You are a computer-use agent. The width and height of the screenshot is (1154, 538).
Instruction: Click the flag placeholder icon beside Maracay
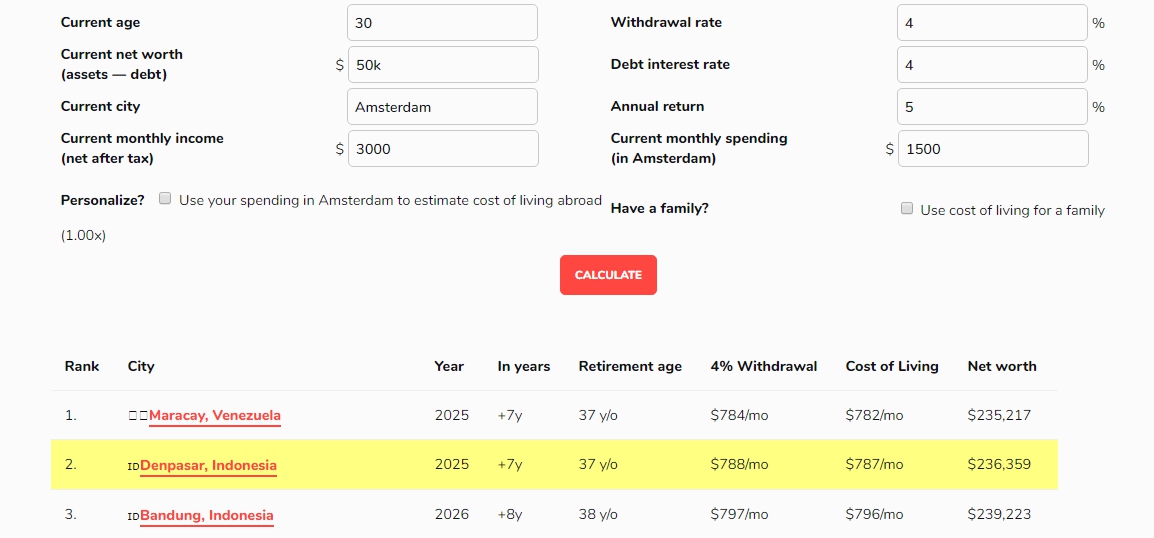138,416
